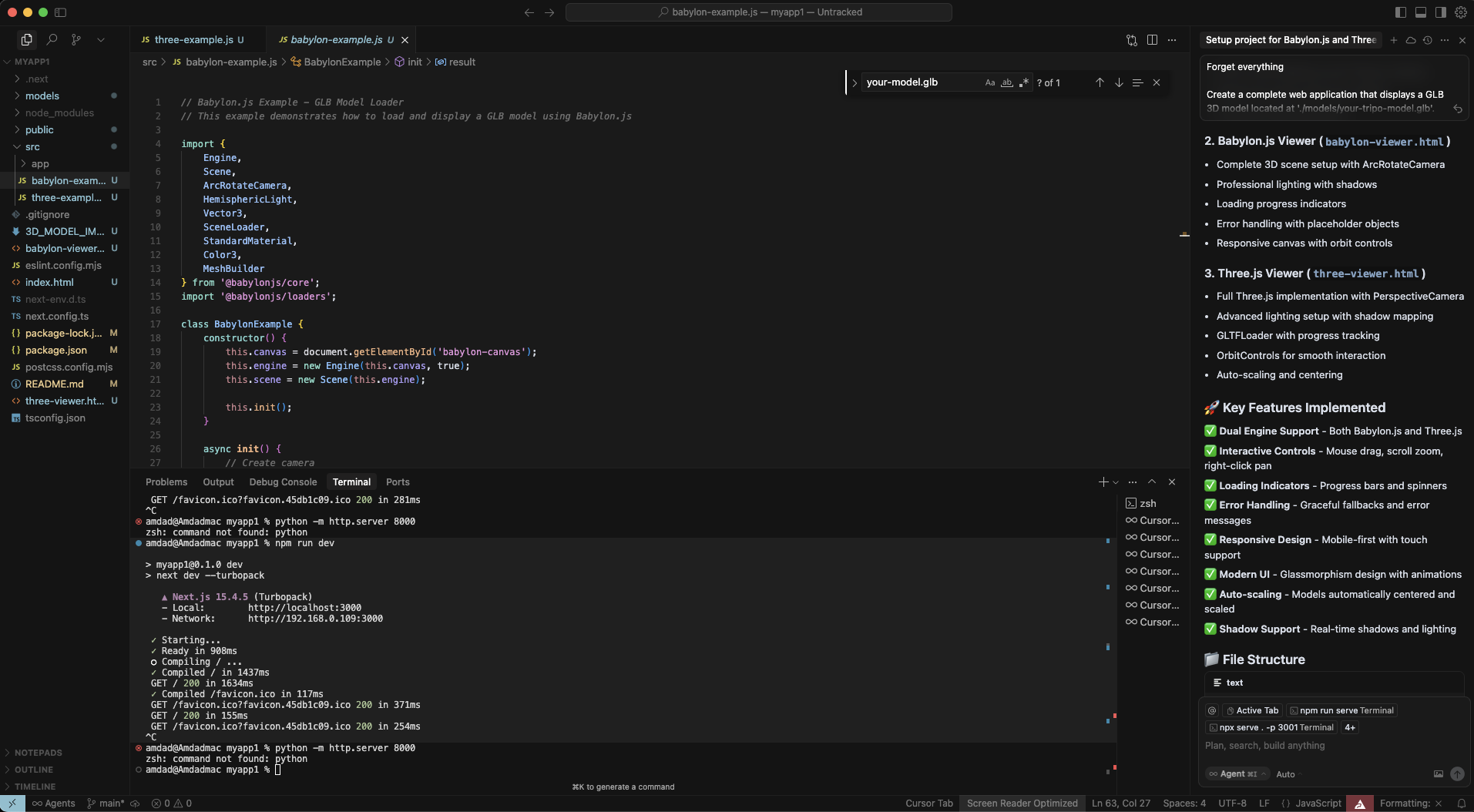The width and height of the screenshot is (1474, 812).
Task: Select the zsh terminal in the list
Action: tap(1152, 504)
